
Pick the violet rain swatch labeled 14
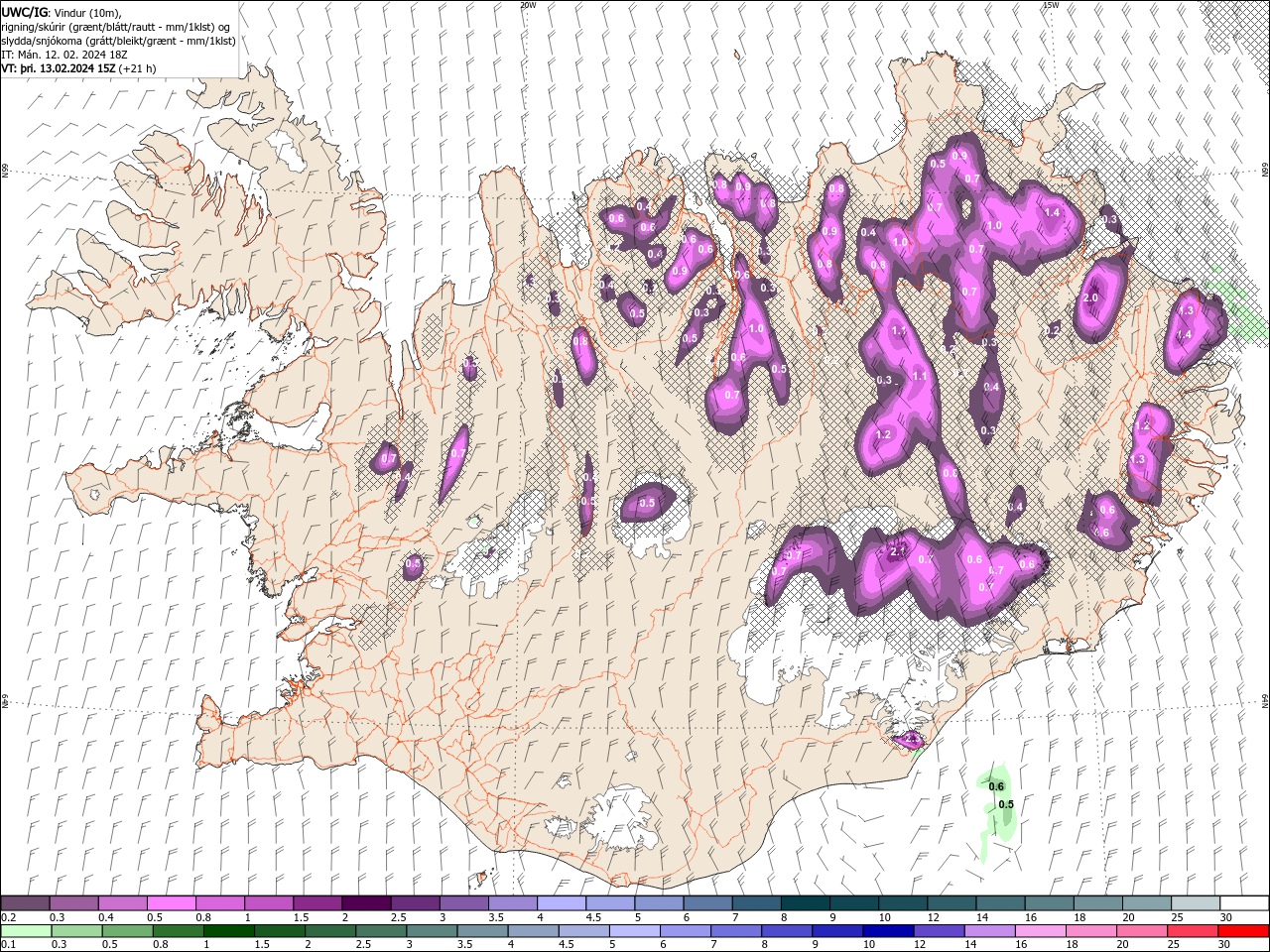pos(989,931)
